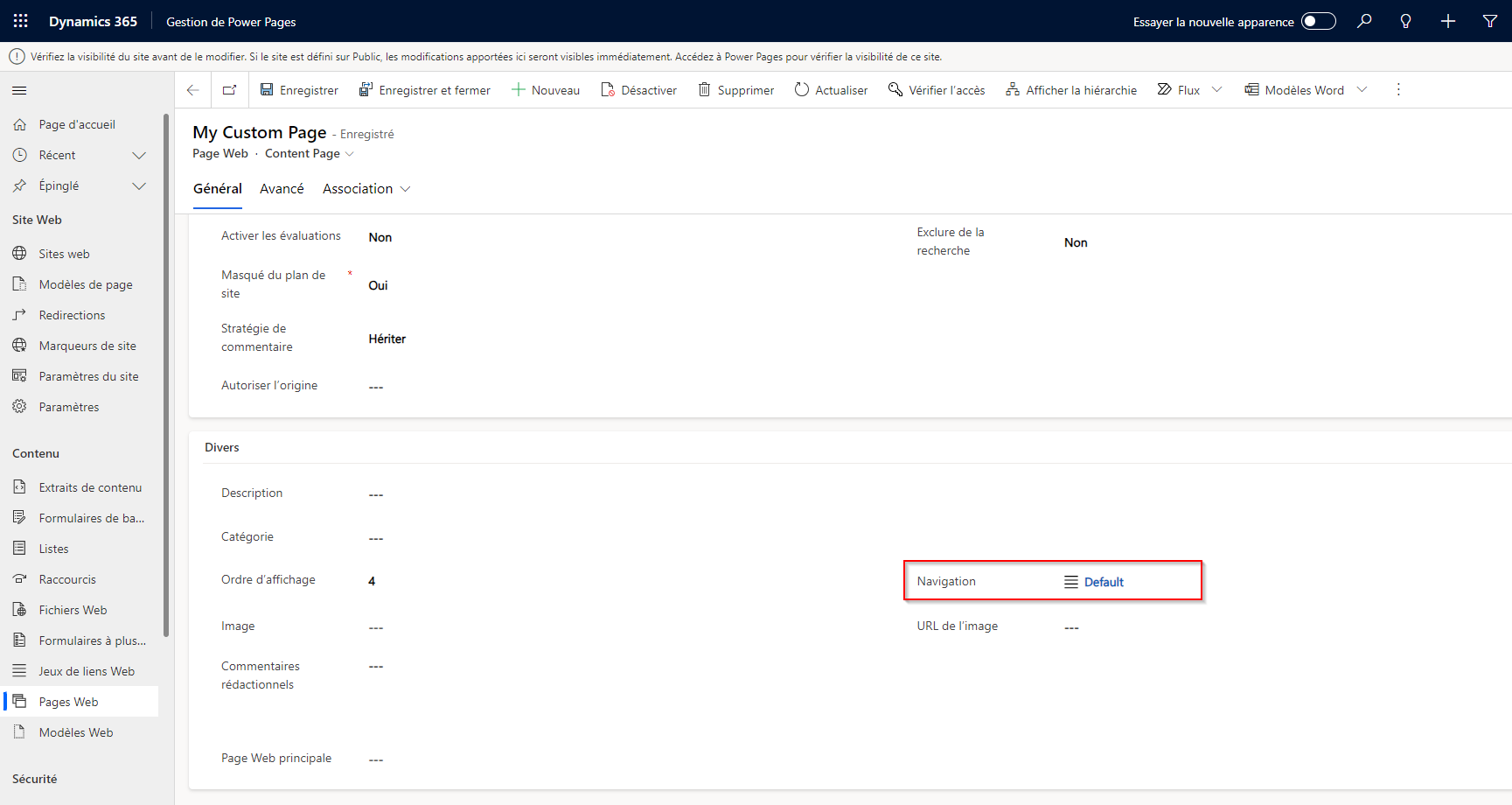
Task: Open the lightbulb assistant icon
Action: click(x=1405, y=21)
